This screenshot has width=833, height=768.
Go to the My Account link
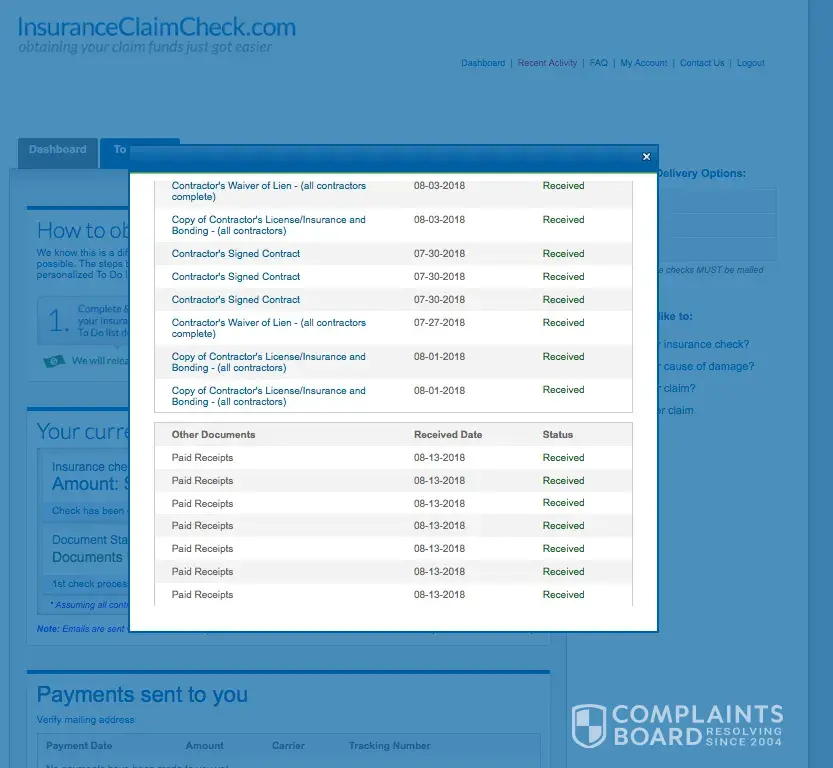pos(643,63)
